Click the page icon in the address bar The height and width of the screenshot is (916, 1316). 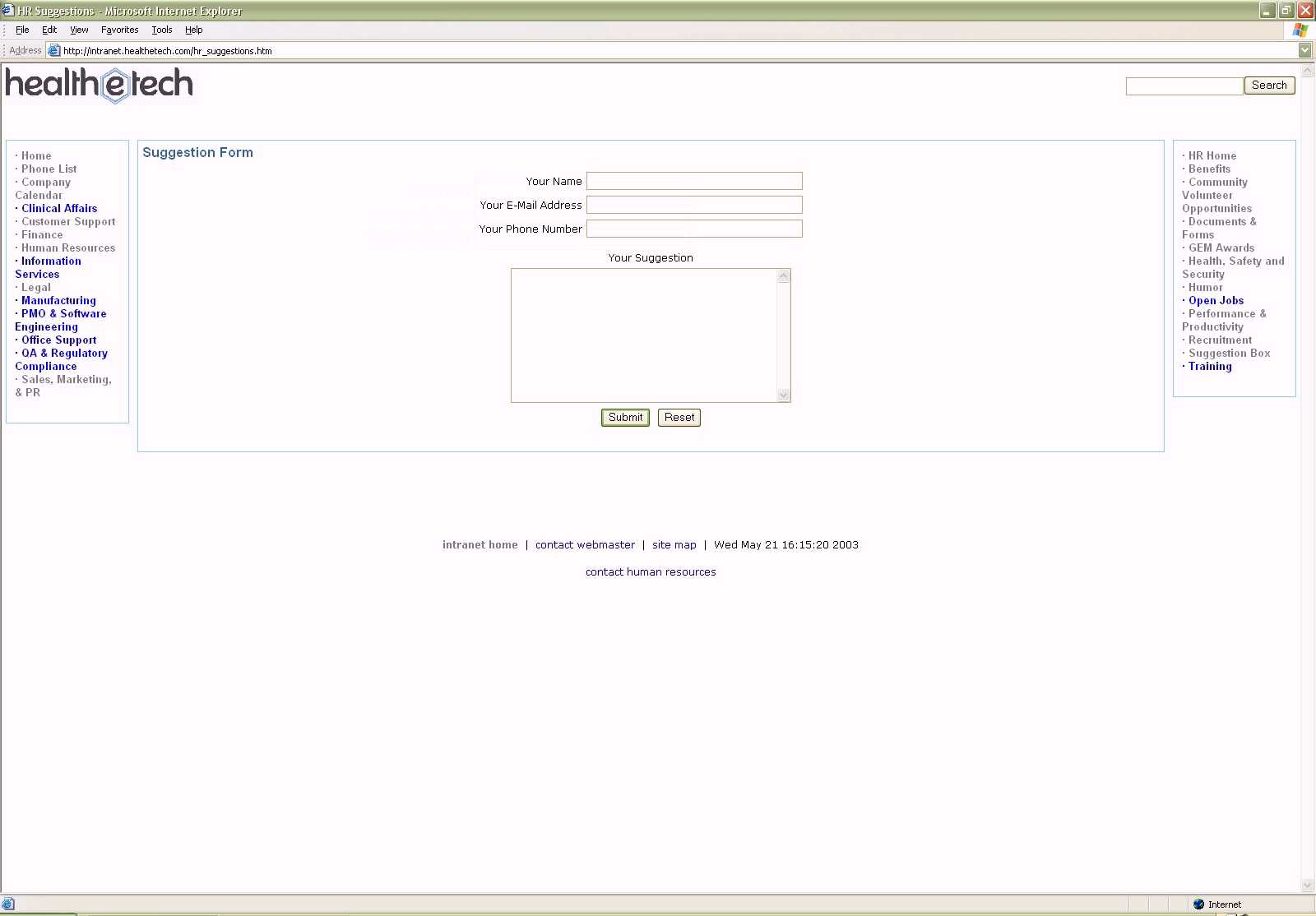coord(54,50)
